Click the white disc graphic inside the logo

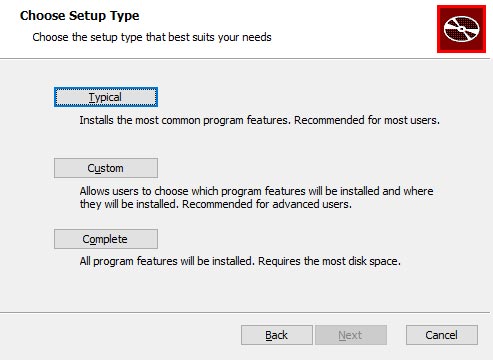click(x=462, y=29)
